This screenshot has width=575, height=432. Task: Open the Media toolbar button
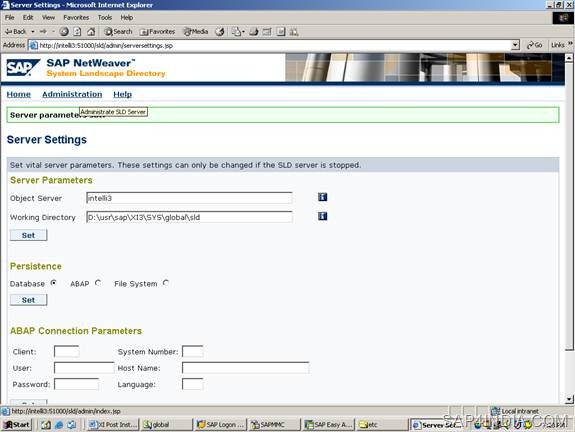click(x=196, y=32)
